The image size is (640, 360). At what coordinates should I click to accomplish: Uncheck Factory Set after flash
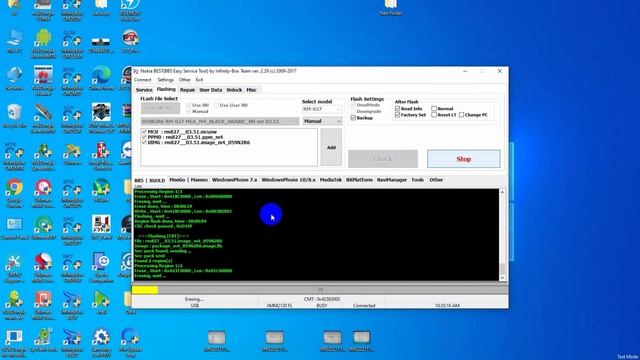(x=398, y=115)
